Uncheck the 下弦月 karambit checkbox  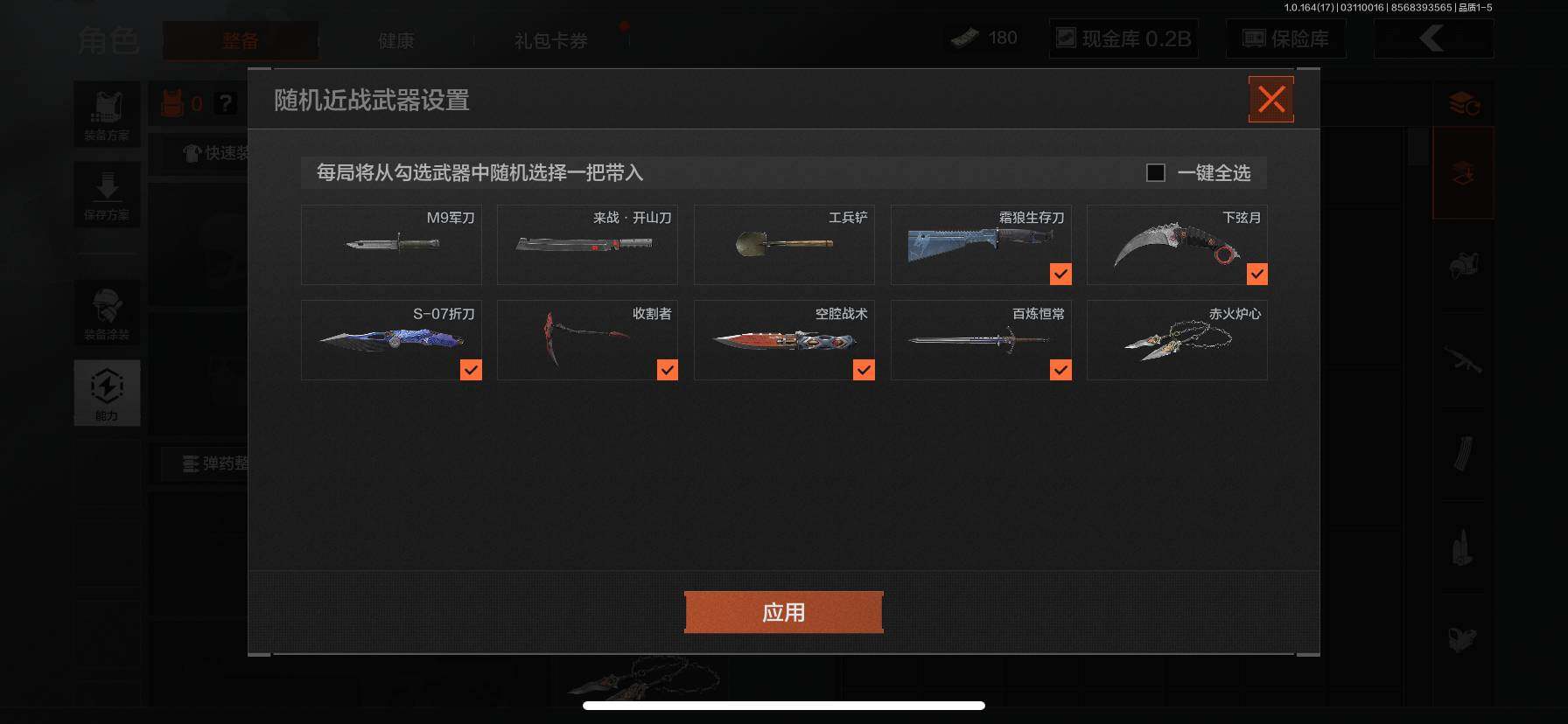[1256, 275]
